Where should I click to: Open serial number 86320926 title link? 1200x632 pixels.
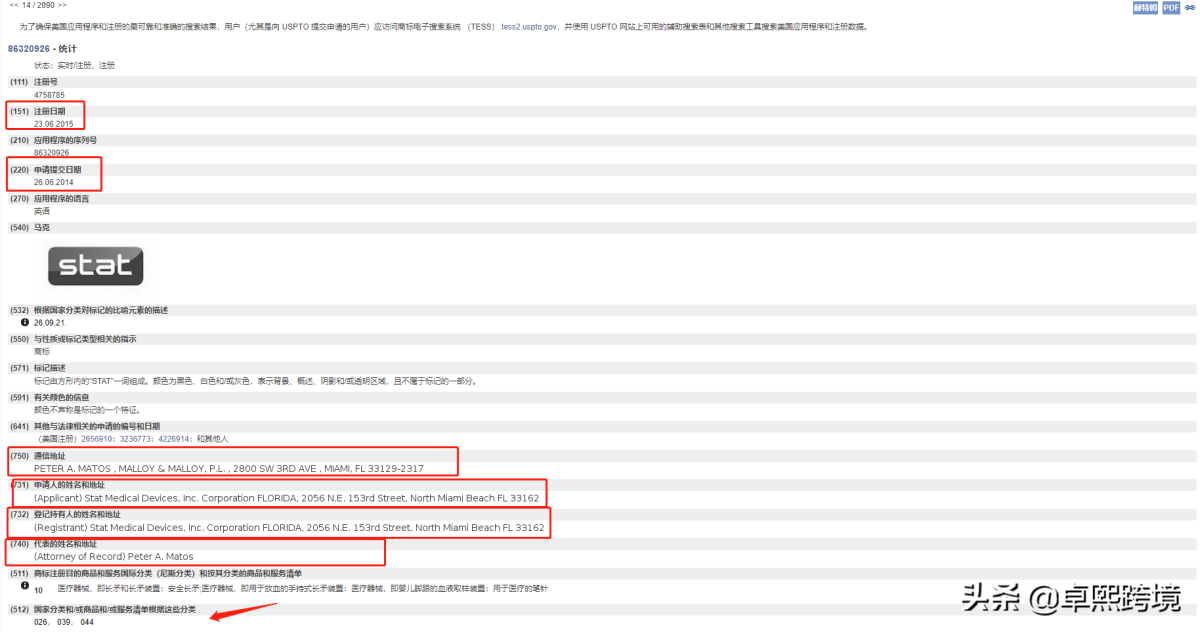[42, 48]
